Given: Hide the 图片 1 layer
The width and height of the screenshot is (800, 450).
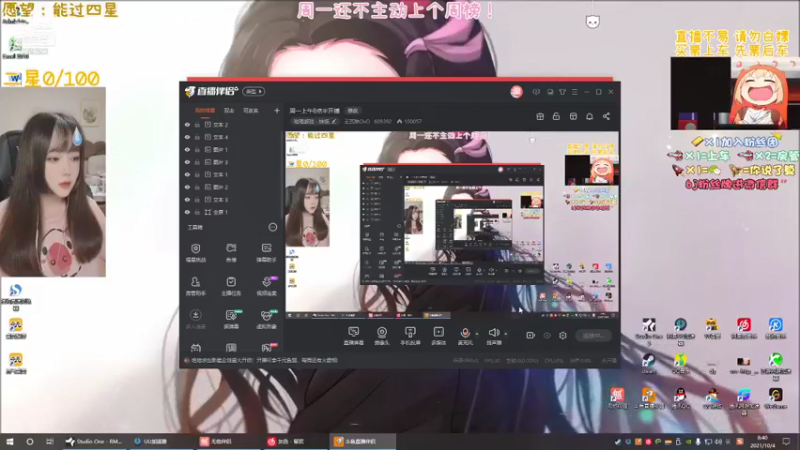Looking at the screenshot, I should click(x=187, y=149).
